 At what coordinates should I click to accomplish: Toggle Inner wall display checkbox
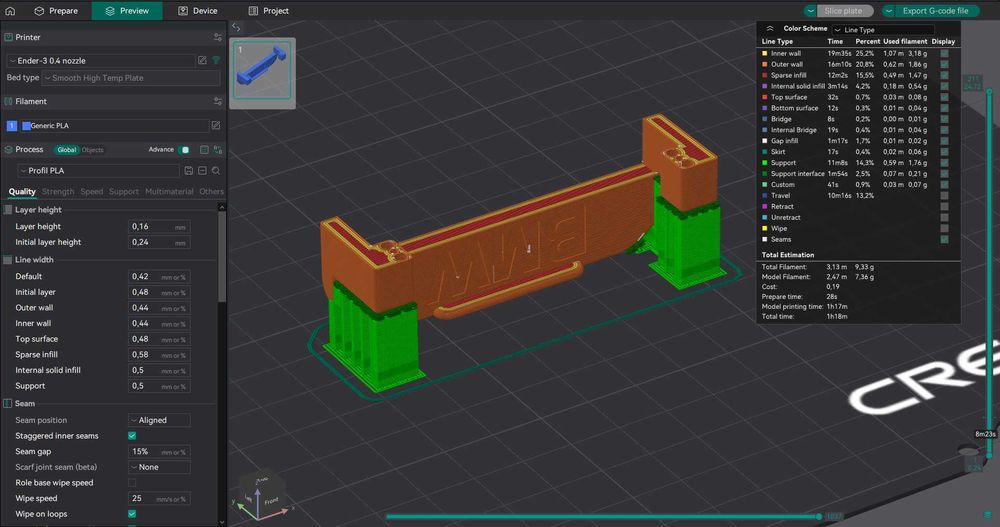click(x=945, y=54)
